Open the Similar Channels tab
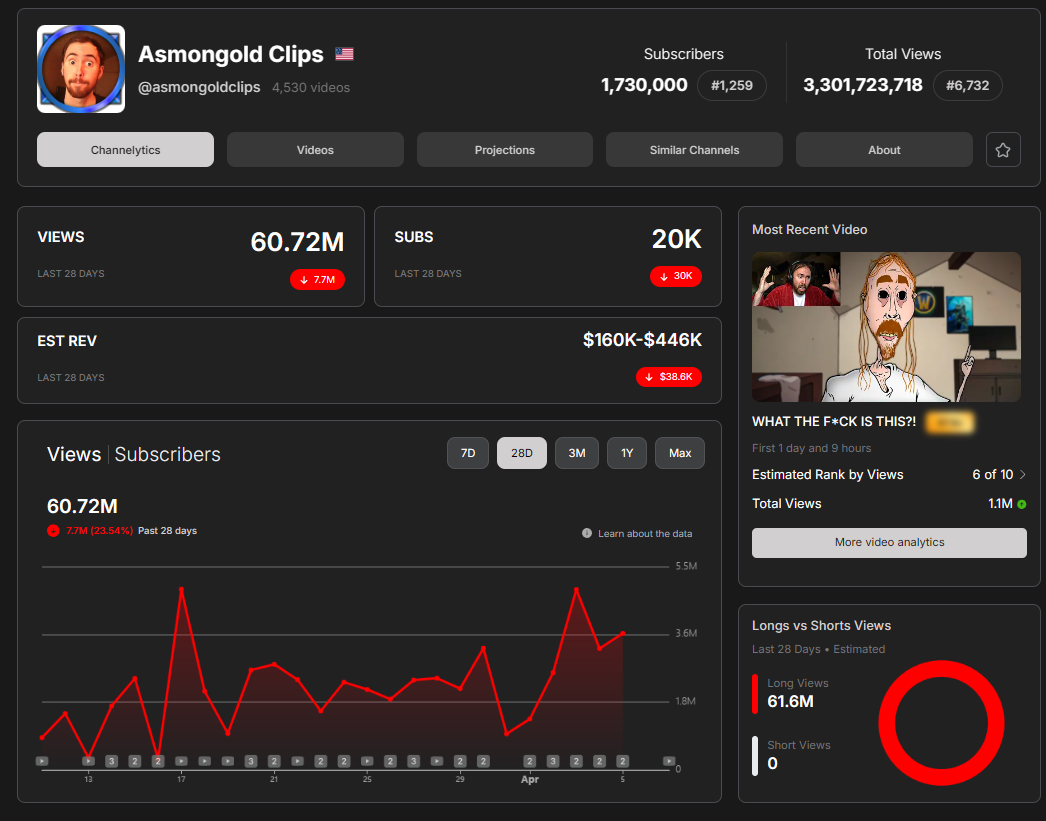Image resolution: width=1046 pixels, height=821 pixels. coord(694,150)
